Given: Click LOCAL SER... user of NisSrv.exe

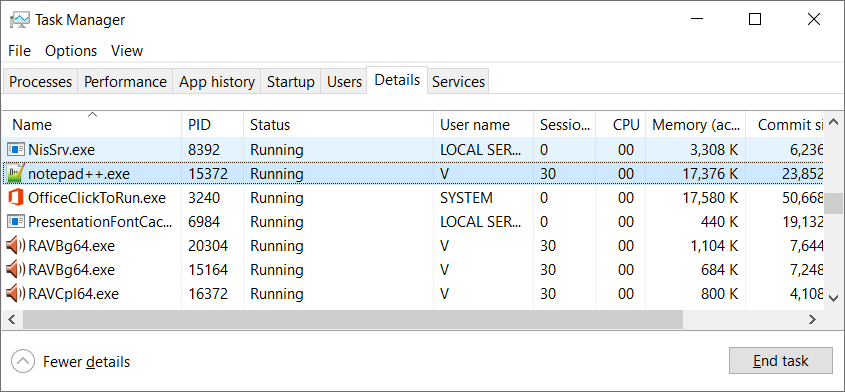Looking at the screenshot, I should point(481,149).
